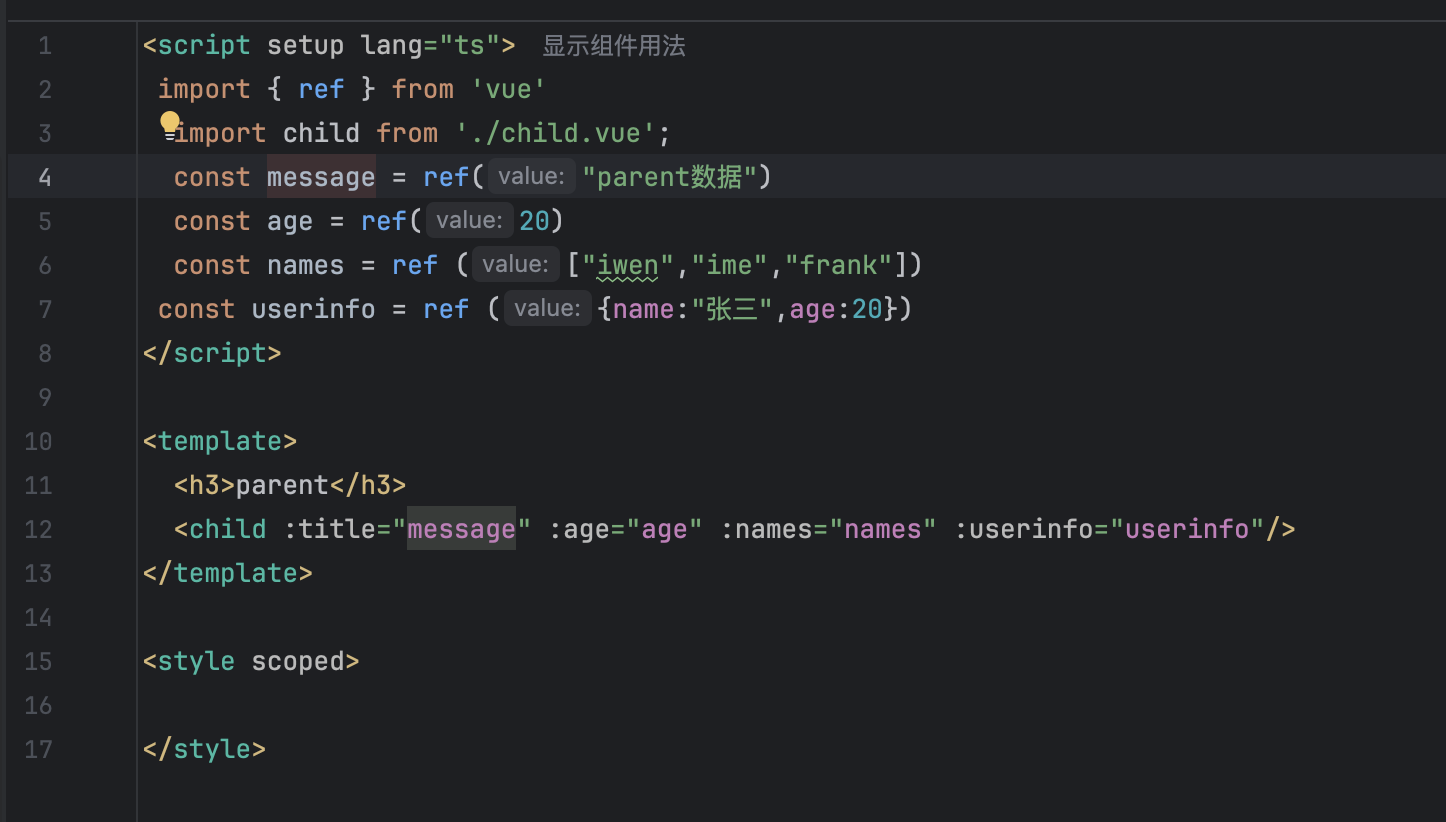Click the parent text inside h3
1446x822 pixels.
[282, 485]
